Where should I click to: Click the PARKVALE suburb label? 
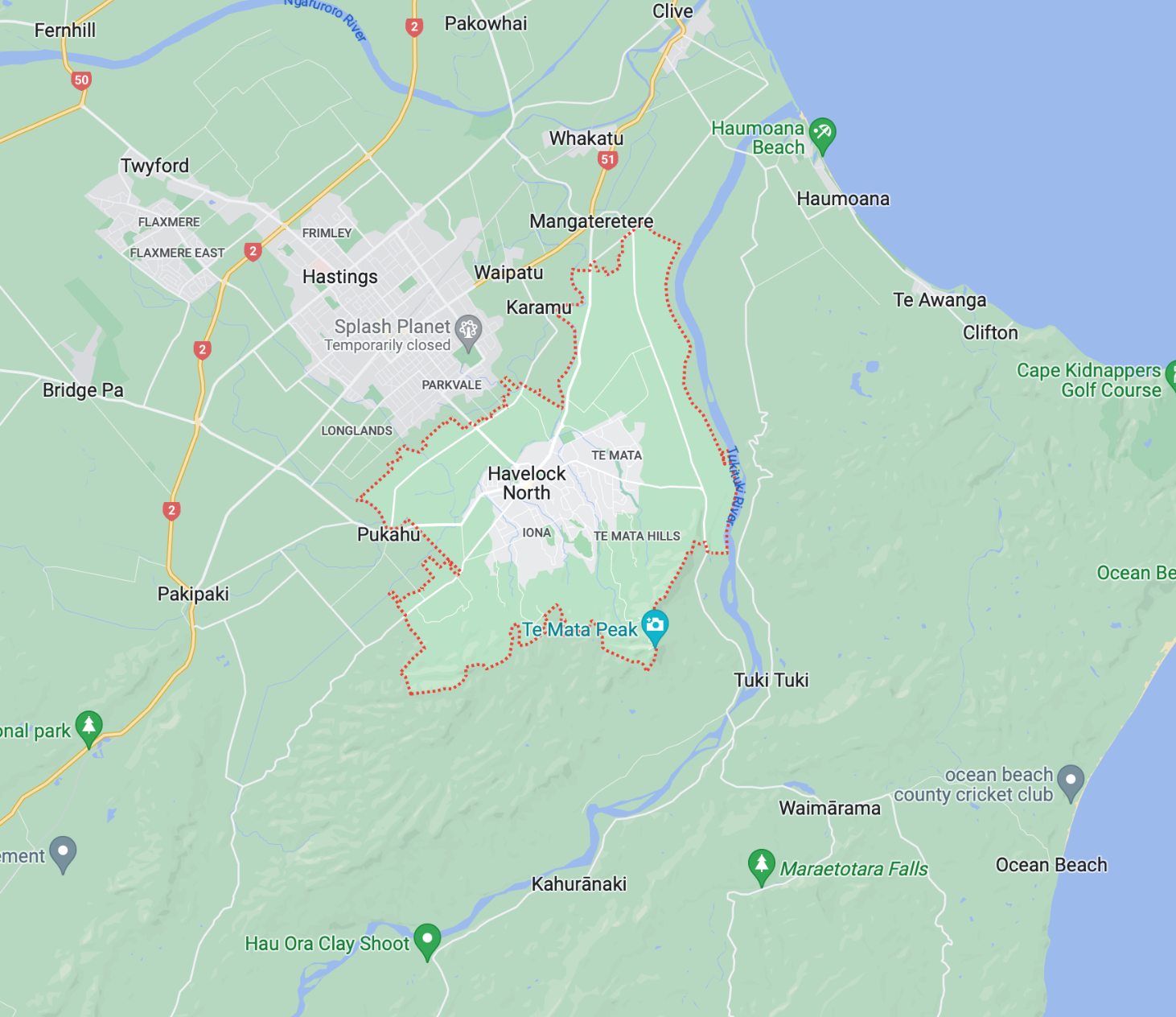point(451,385)
